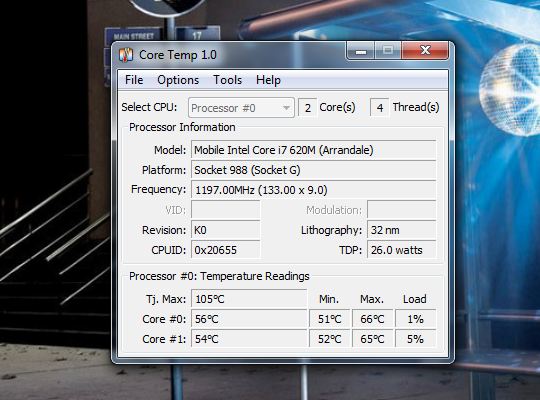Click the Core(s) label
Image resolution: width=540 pixels, height=400 pixels.
[337, 107]
